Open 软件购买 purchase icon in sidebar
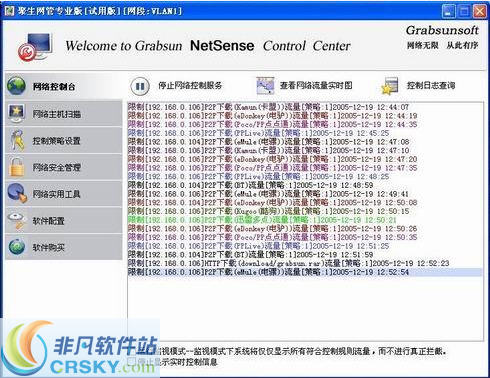 17,247
